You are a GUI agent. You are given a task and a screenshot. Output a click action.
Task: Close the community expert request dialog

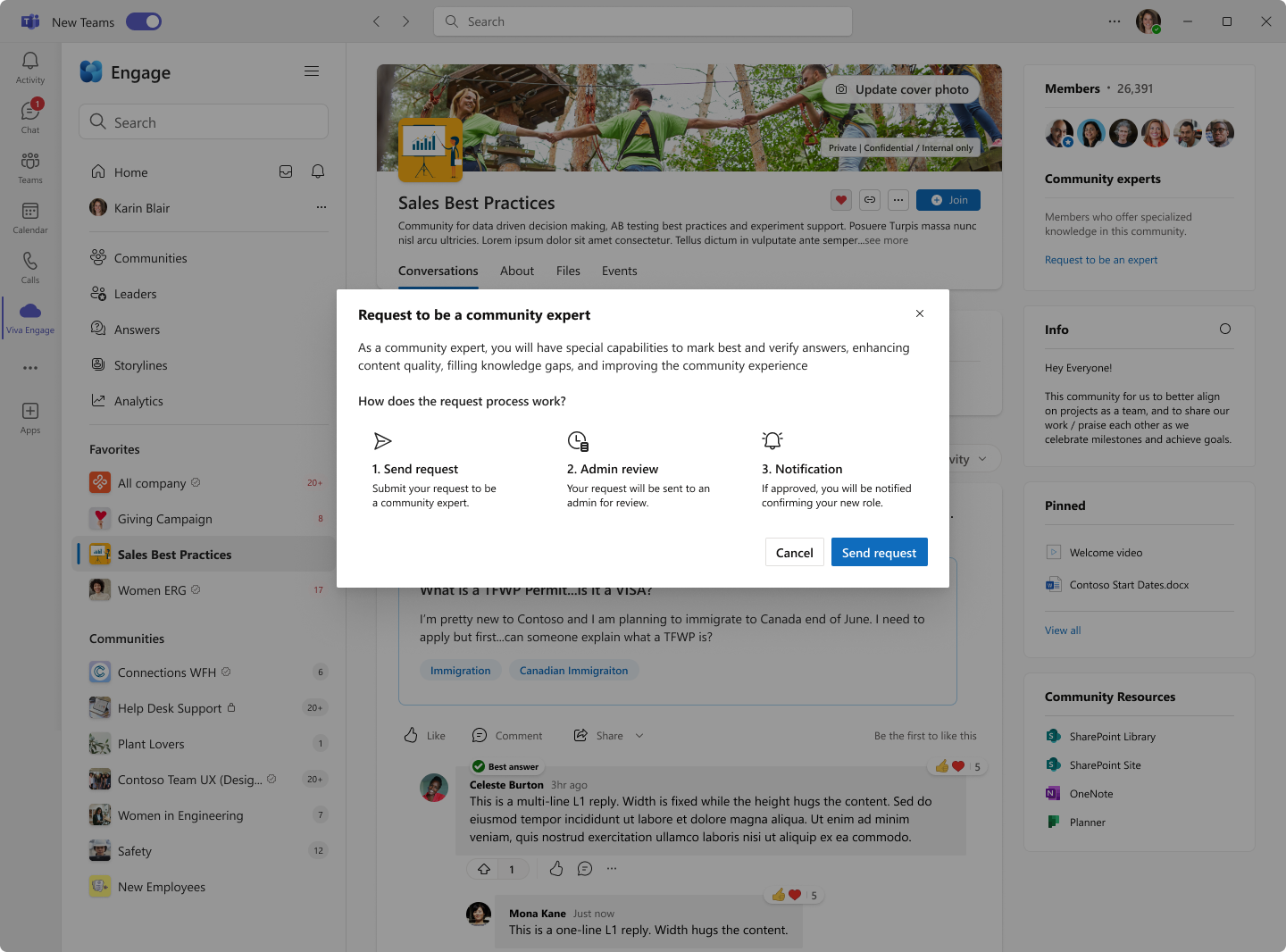coord(920,313)
